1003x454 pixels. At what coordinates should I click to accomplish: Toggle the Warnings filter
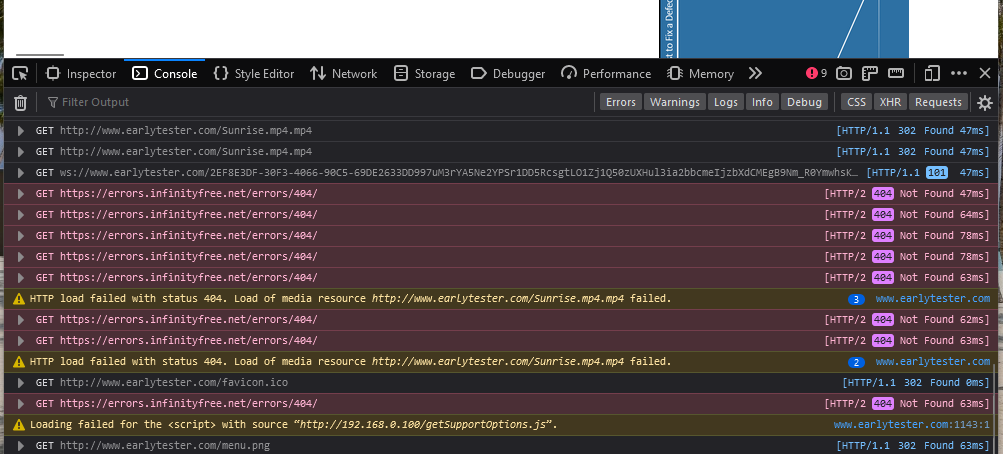click(674, 102)
